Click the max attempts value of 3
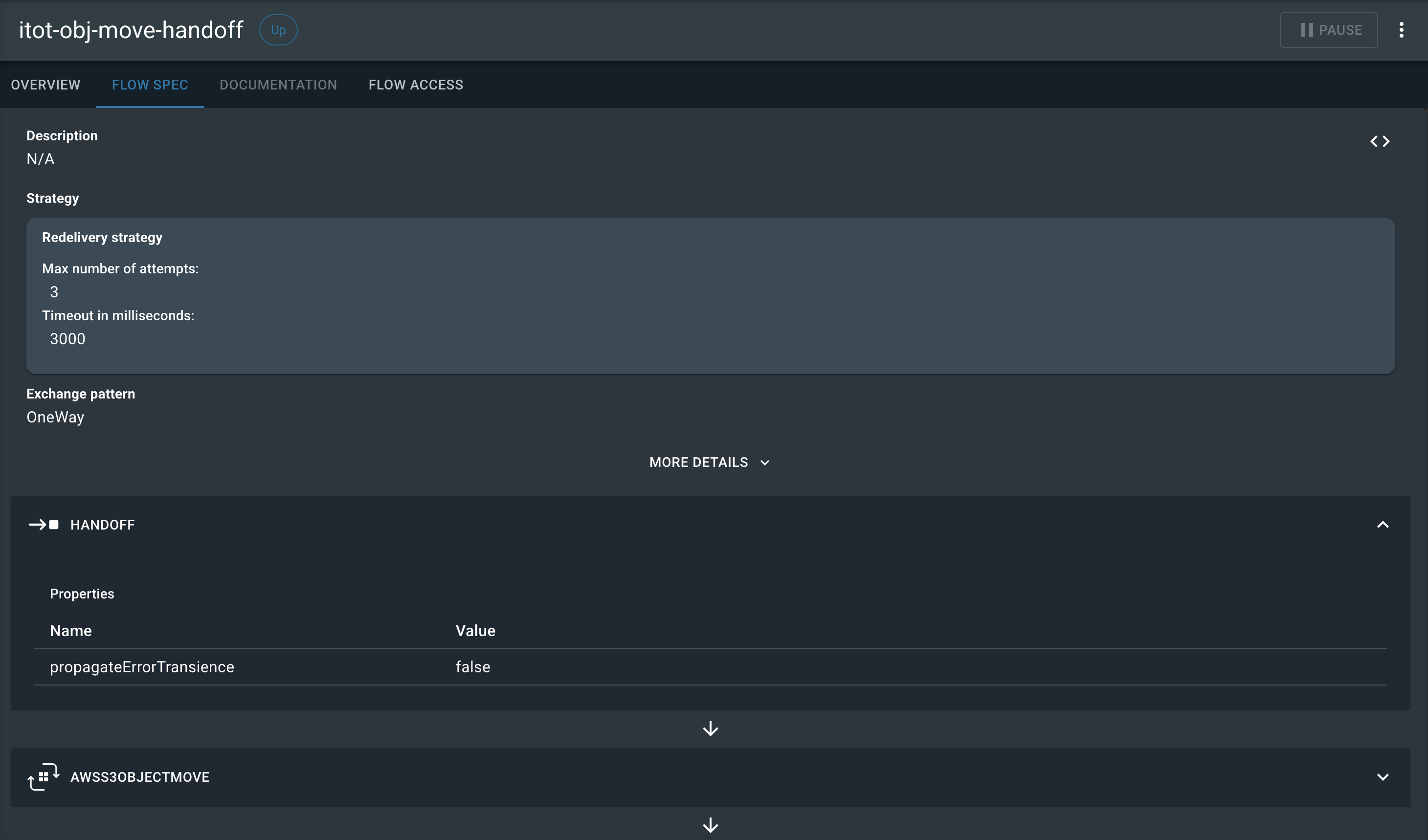Image resolution: width=1428 pixels, height=840 pixels. (54, 292)
